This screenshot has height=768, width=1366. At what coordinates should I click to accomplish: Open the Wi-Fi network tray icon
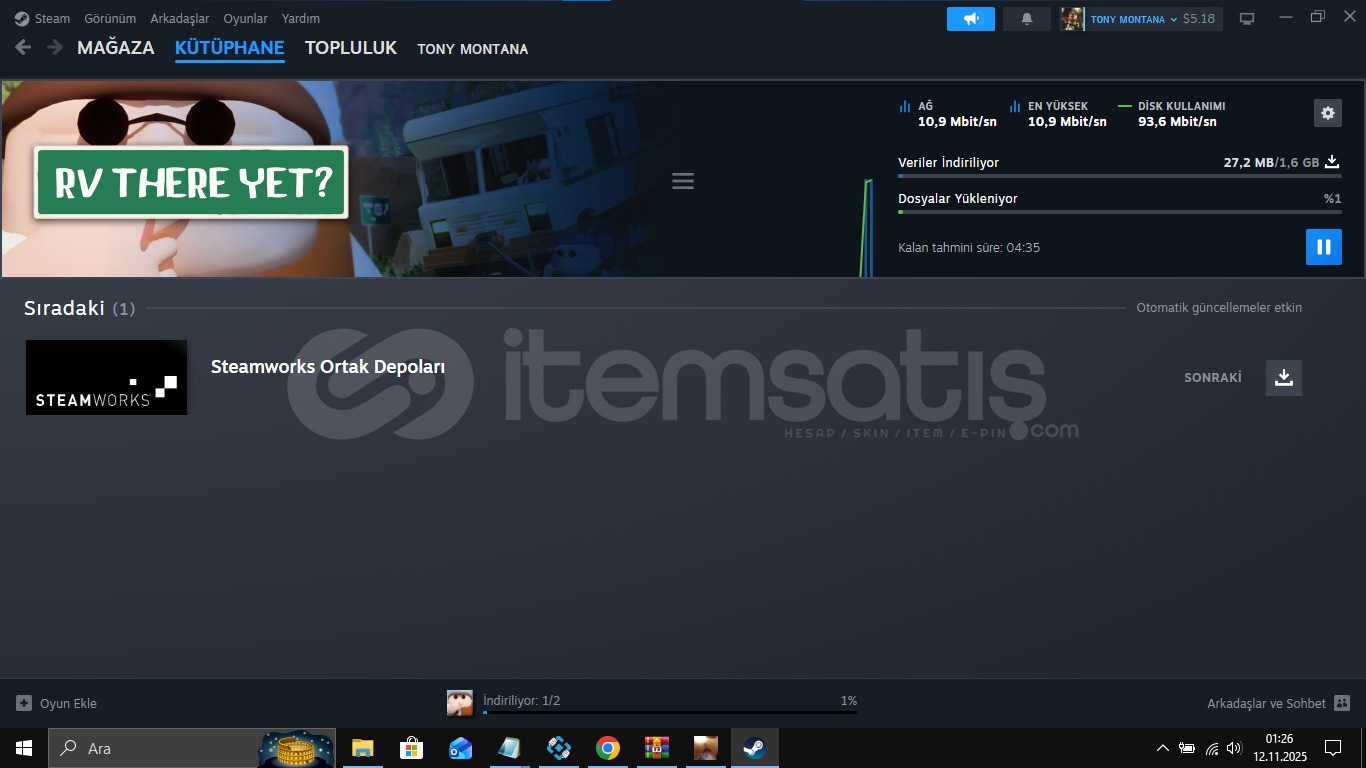[x=1212, y=748]
